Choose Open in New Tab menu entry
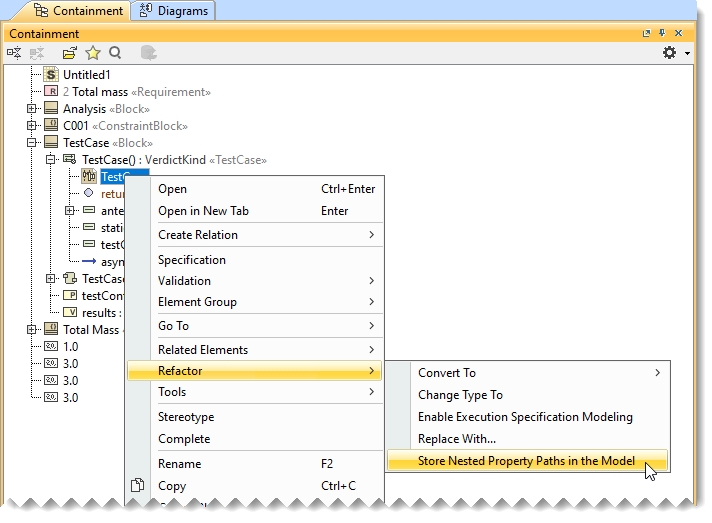Screen dimensions: 712x523 [x=203, y=211]
